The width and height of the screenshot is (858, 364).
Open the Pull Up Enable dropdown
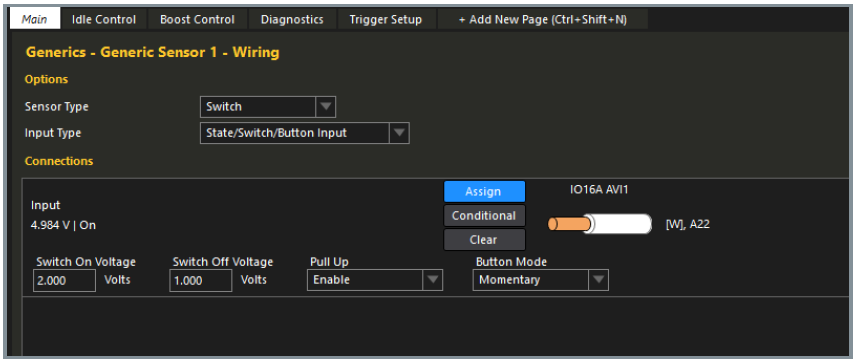375,280
